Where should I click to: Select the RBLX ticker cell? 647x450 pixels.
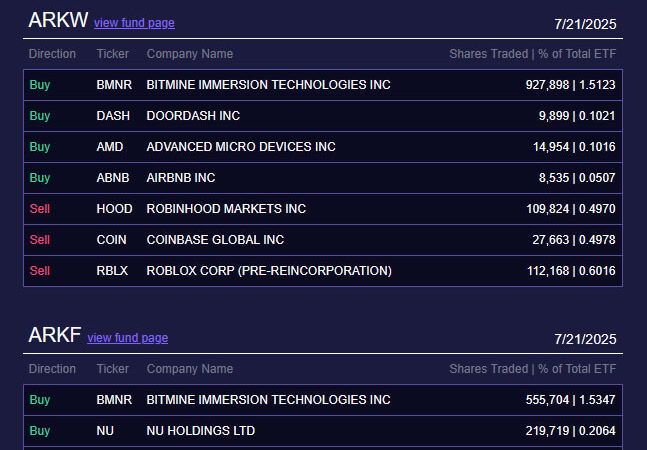tap(112, 271)
